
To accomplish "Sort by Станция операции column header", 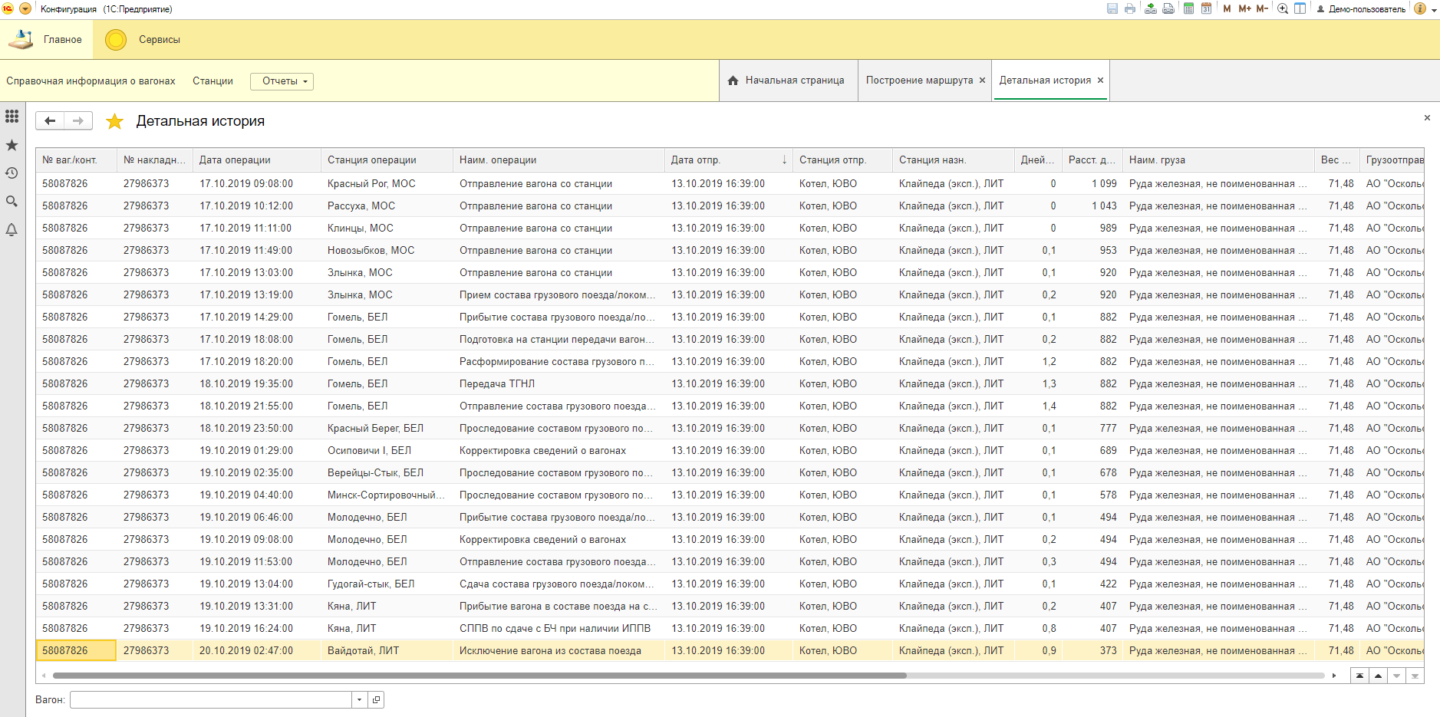I will pos(387,160).
